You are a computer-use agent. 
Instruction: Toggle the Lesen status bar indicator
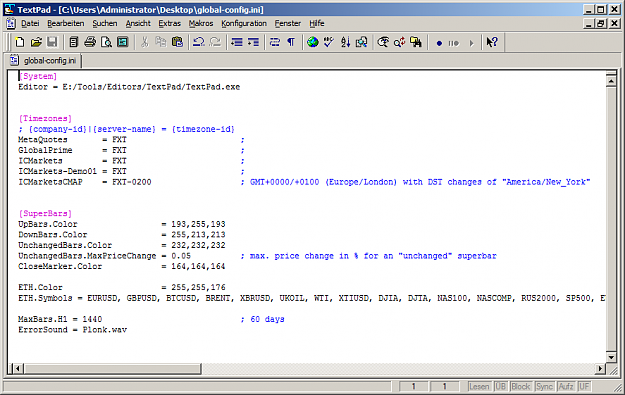click(479, 386)
